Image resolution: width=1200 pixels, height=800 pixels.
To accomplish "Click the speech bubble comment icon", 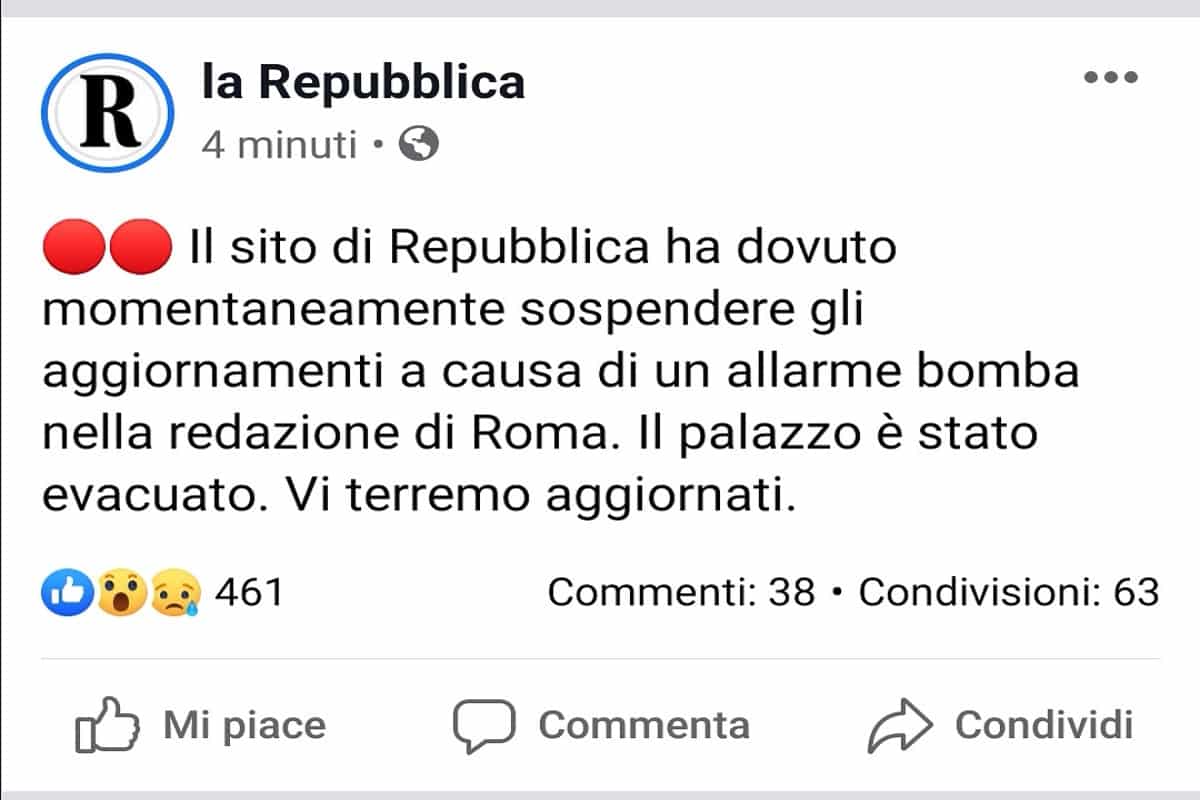I will [484, 725].
